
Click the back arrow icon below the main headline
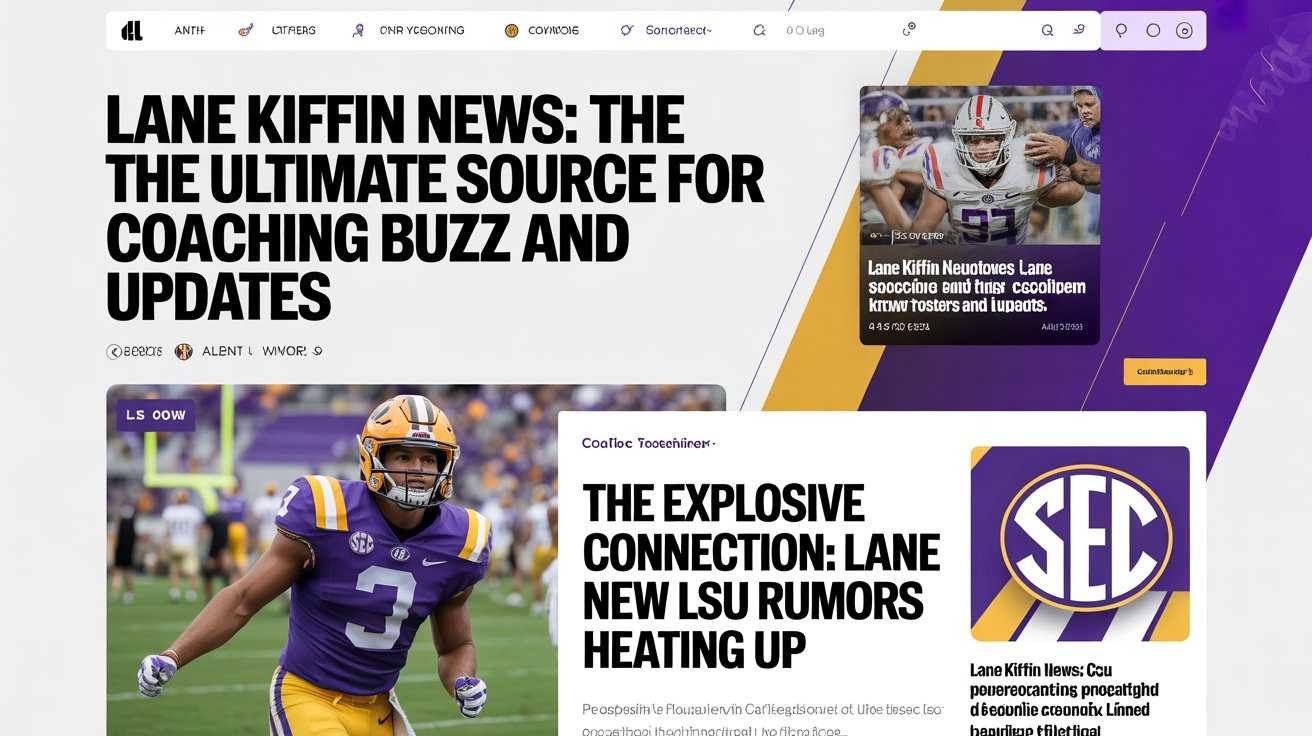(114, 351)
